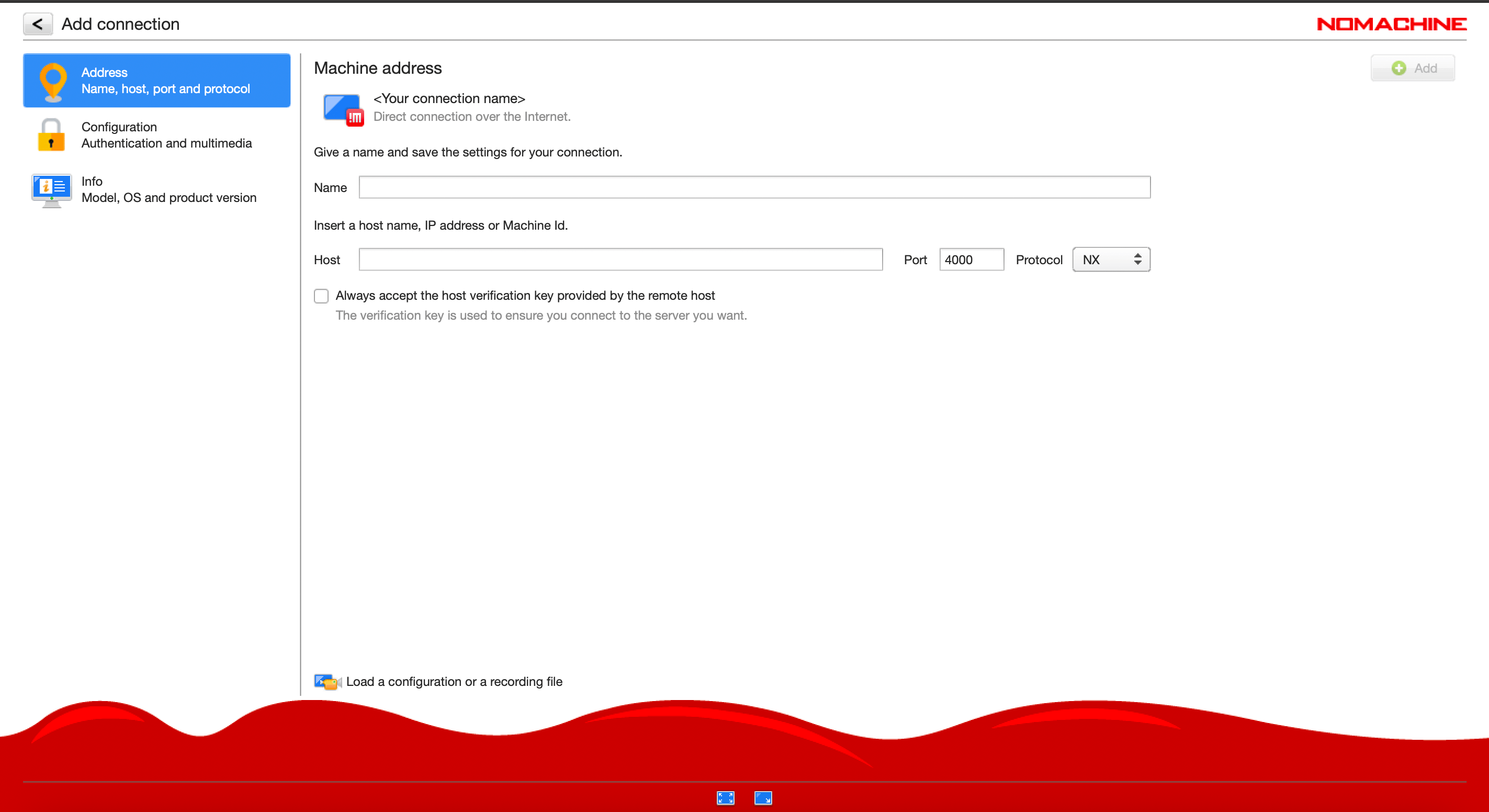1489x812 pixels.
Task: Click the camera icon beside Load a configuration
Action: click(x=328, y=682)
